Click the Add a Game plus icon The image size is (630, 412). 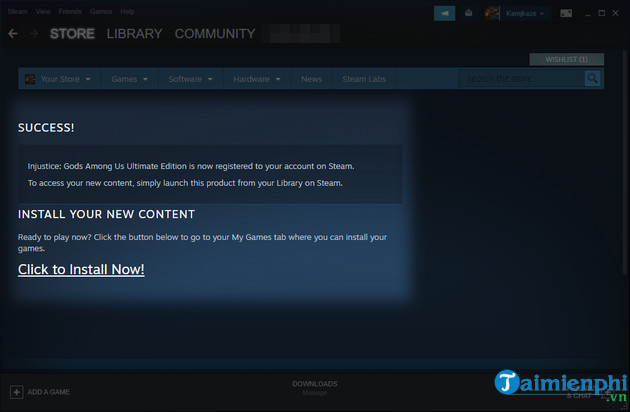[x=16, y=392]
